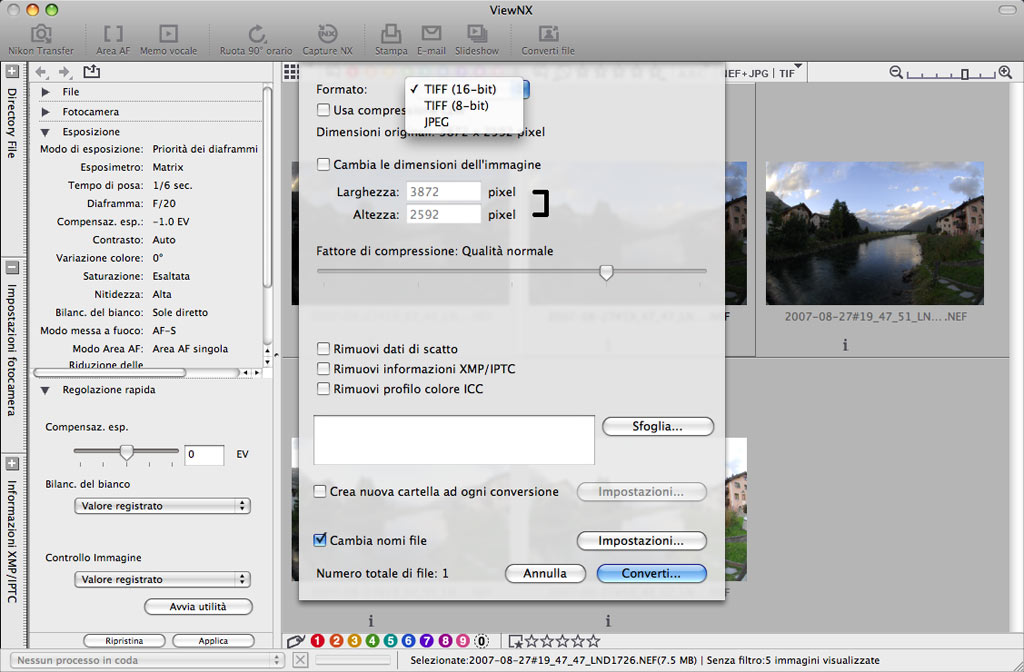Click Avvia utilità button
Viewport: 1024px width, 672px height.
(198, 607)
